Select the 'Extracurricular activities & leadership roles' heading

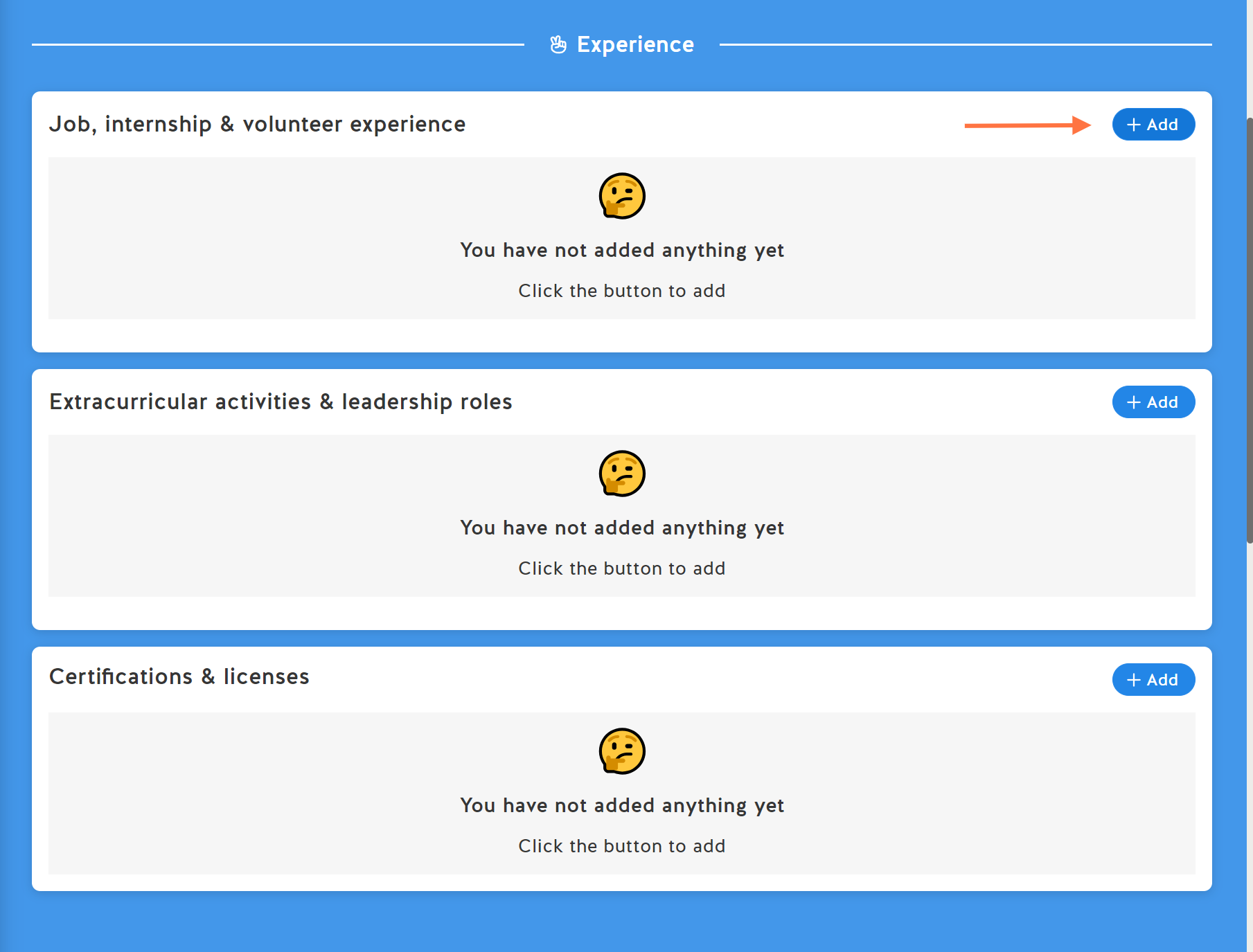[281, 402]
